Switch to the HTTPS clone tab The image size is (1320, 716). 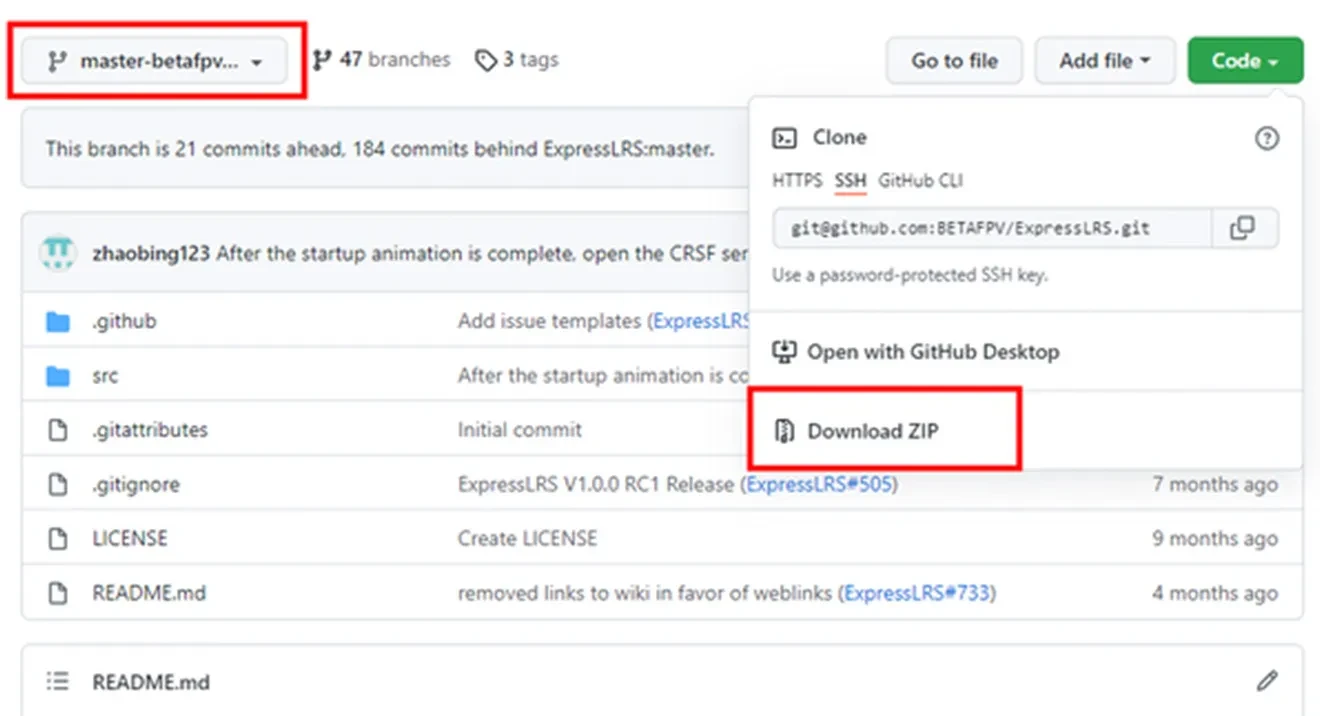[x=797, y=181]
